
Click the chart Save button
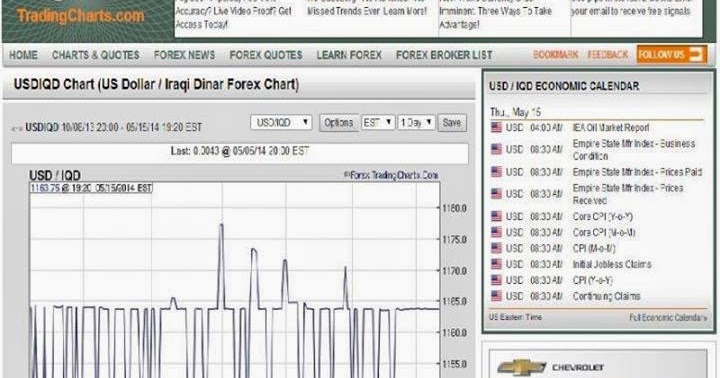452,123
